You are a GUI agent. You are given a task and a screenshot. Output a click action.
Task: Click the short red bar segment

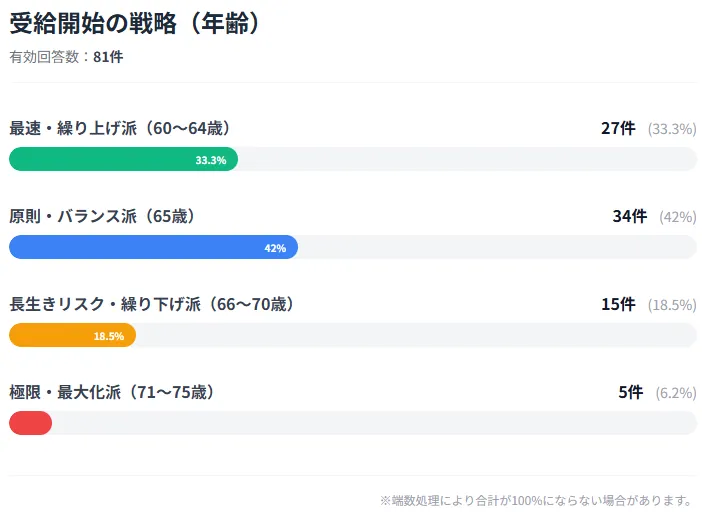tap(30, 424)
